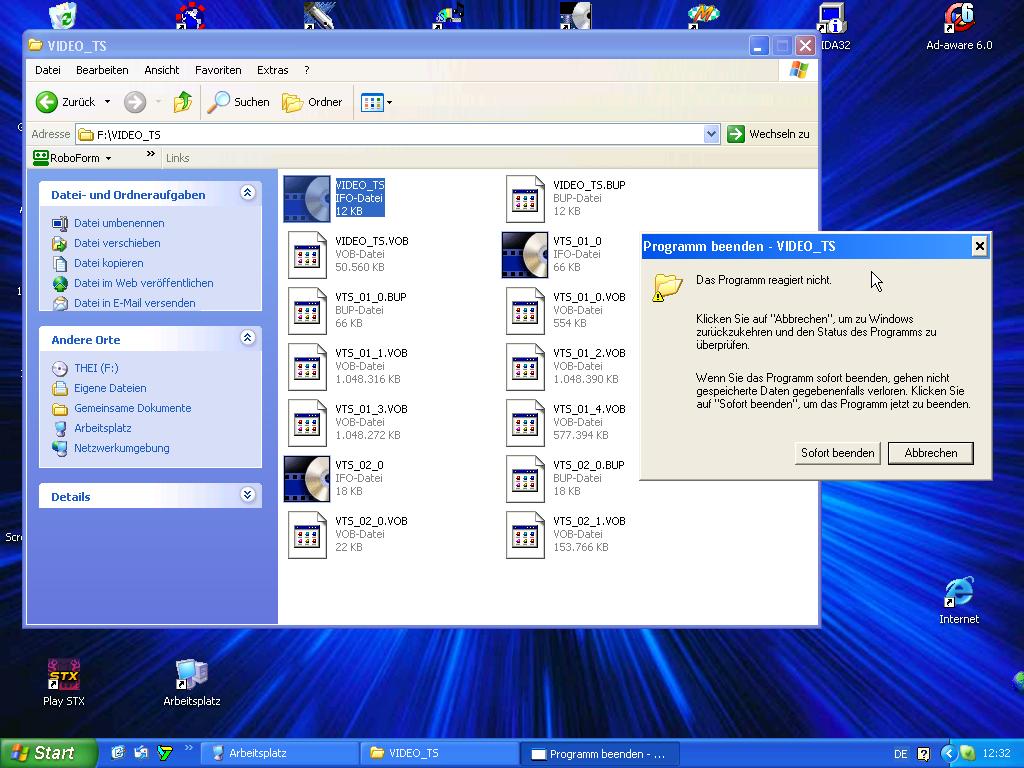
Task: Select the VIDEO_TS.BUP file icon
Action: pos(525,199)
